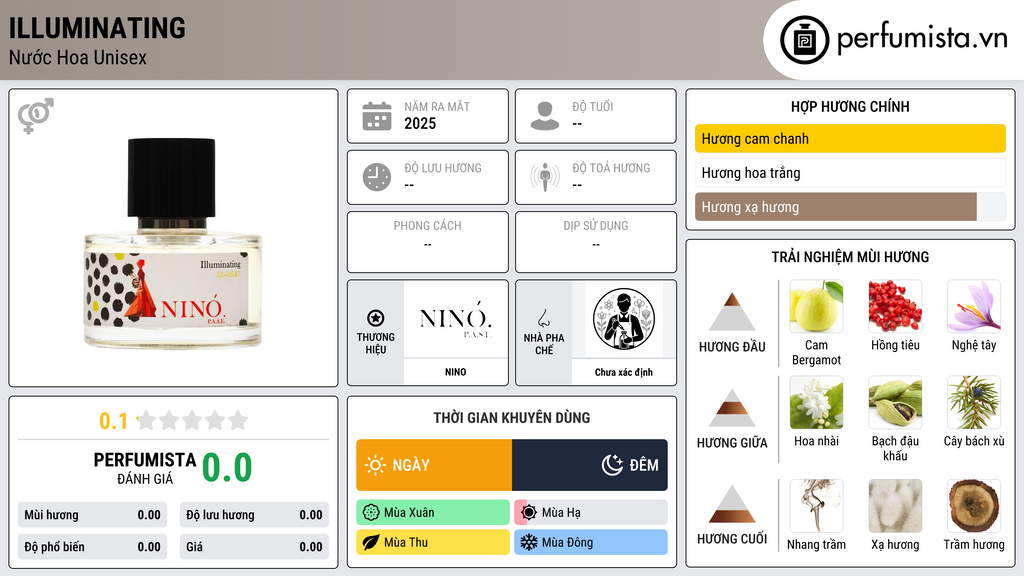
Task: Choose the Mùa Xuân season chip
Action: [x=433, y=513]
